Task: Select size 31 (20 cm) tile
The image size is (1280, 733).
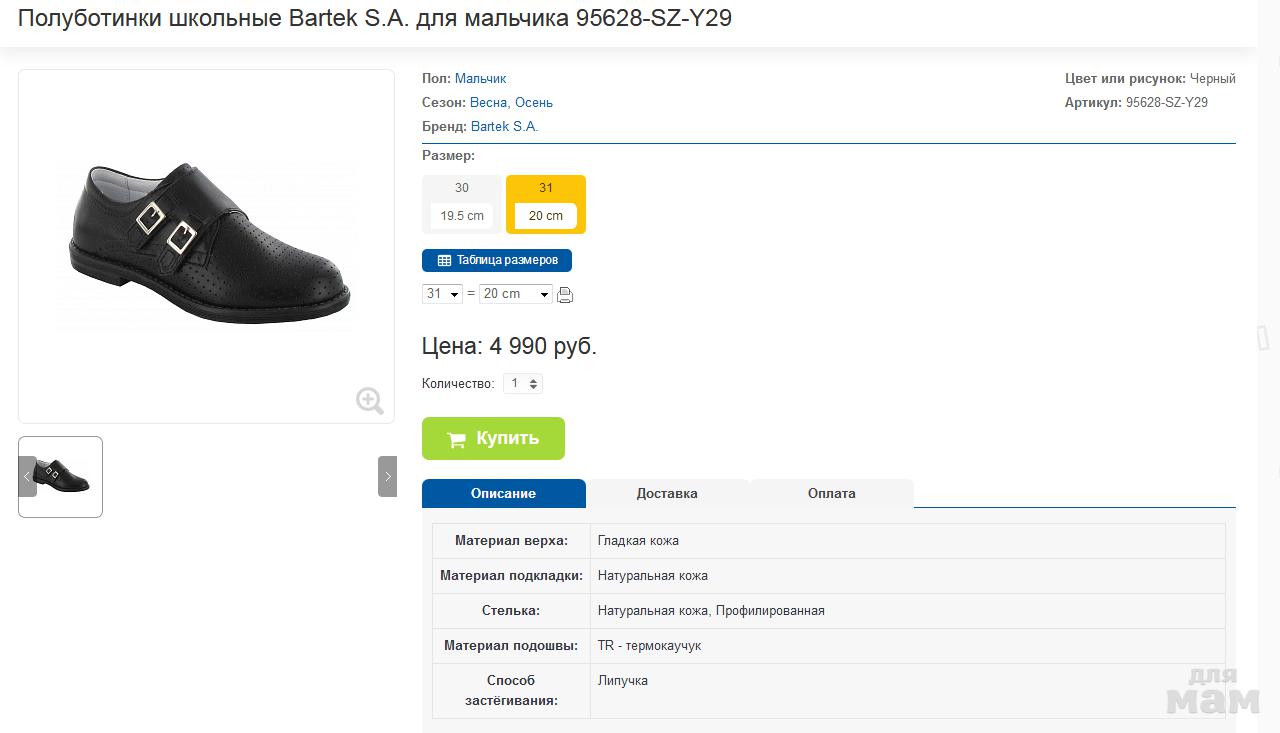Action: 546,204
